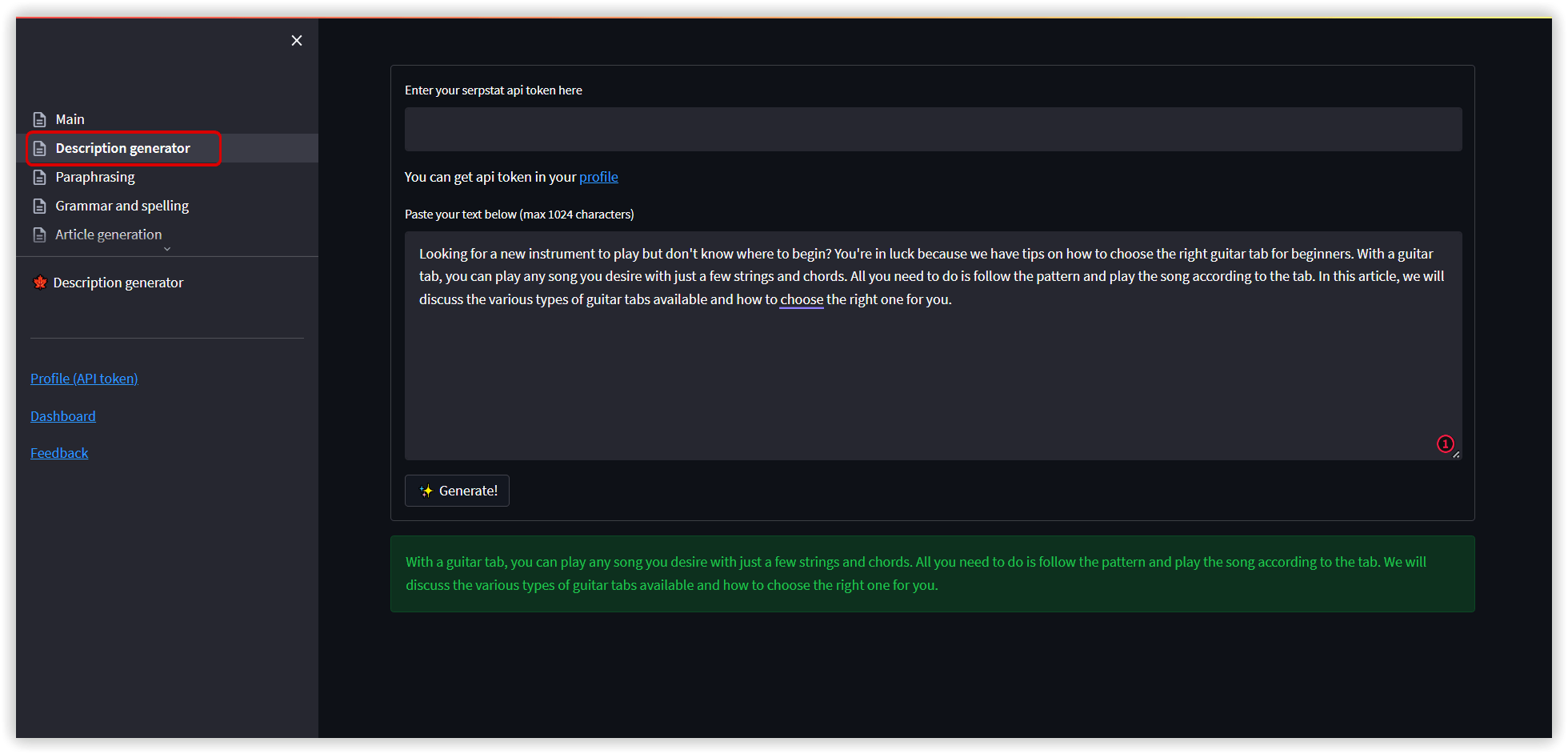Click the underlined word "choose" in the text
The width and height of the screenshot is (1568, 754).
pos(802,300)
